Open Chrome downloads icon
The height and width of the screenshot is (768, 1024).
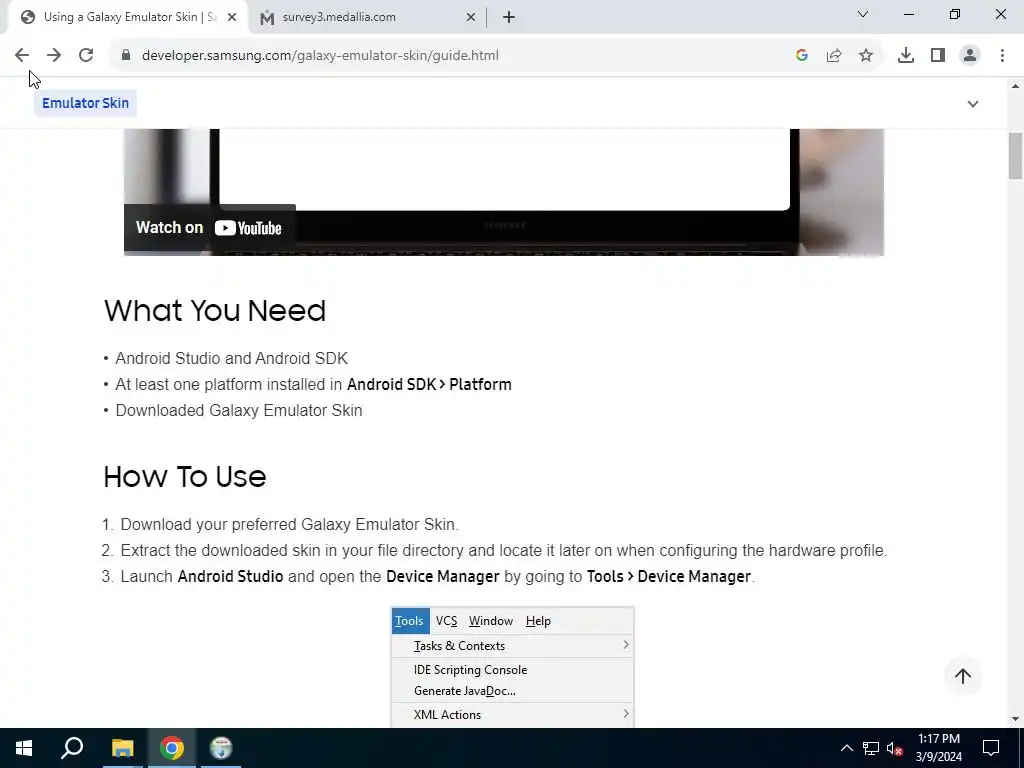pyautogui.click(x=906, y=56)
